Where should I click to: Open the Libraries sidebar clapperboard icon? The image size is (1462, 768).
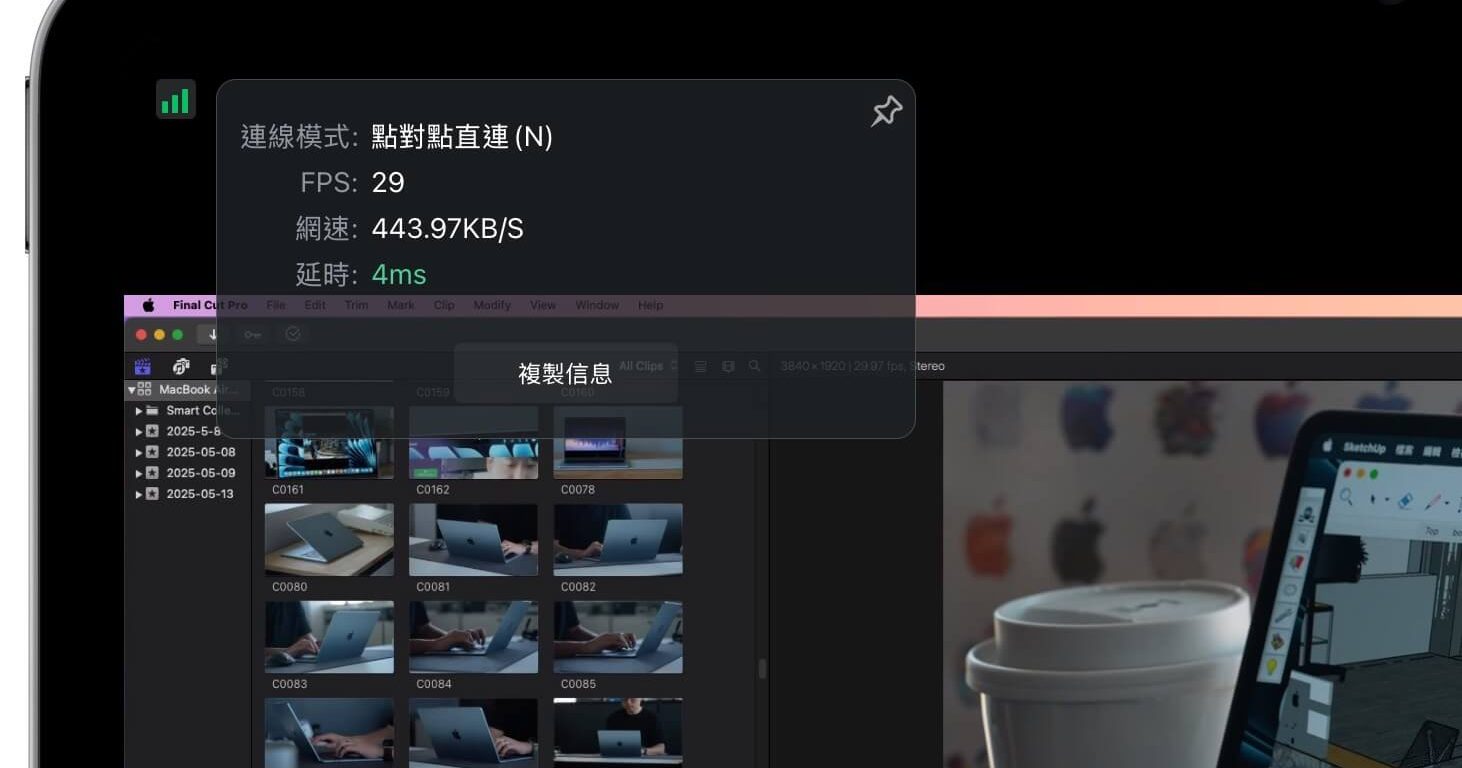tap(142, 367)
